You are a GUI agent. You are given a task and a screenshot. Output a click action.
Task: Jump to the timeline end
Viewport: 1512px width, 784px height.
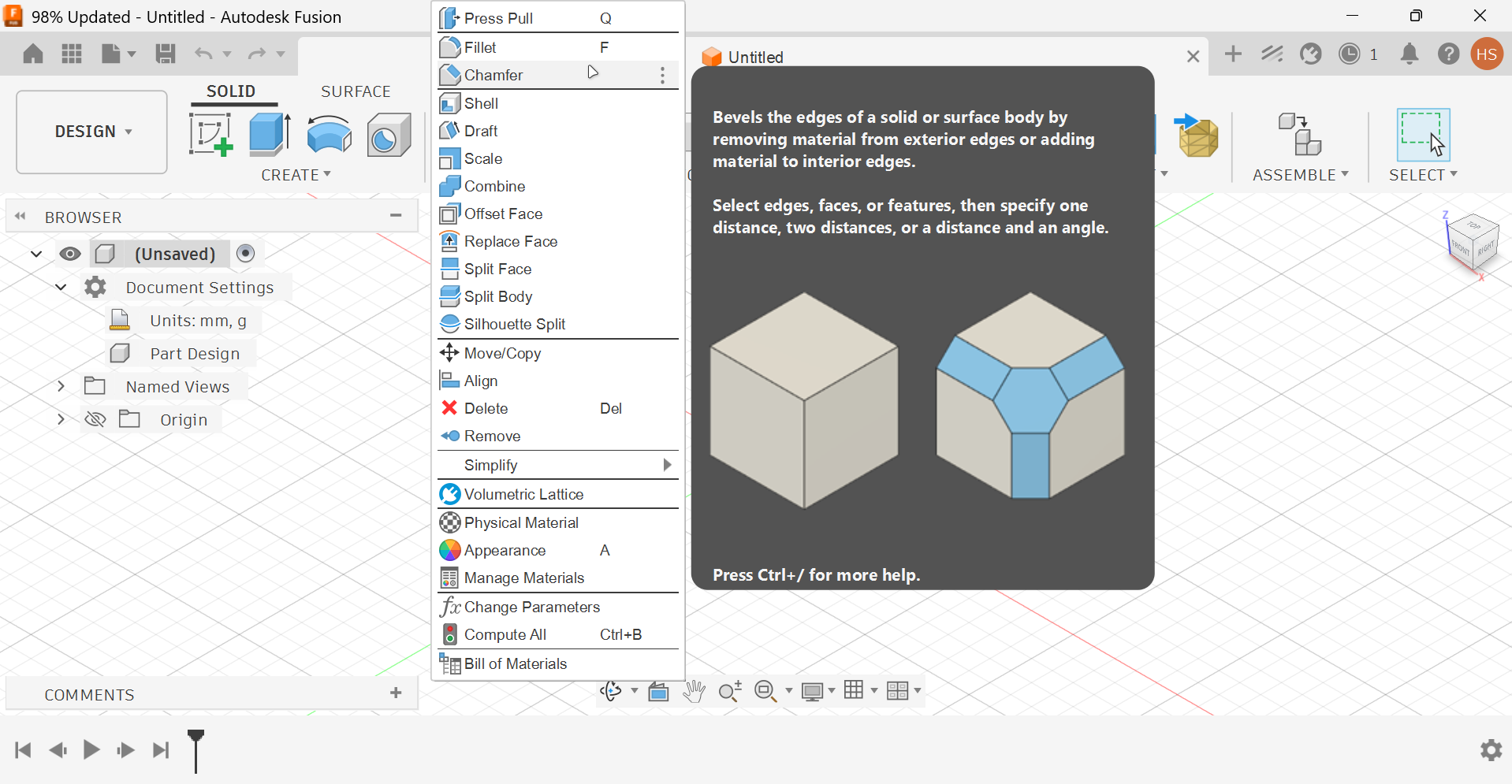(161, 750)
